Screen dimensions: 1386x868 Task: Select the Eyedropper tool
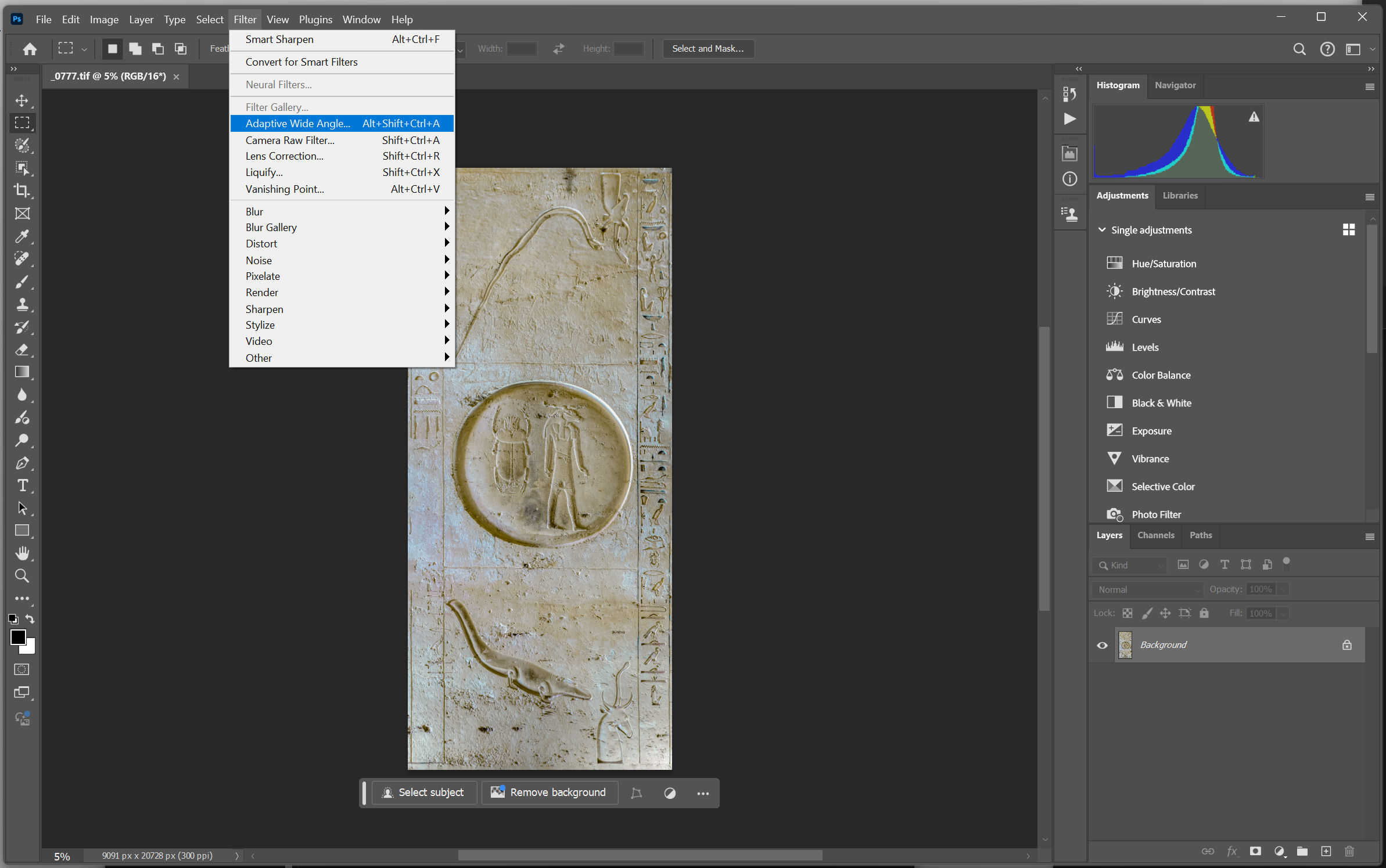pos(22,236)
